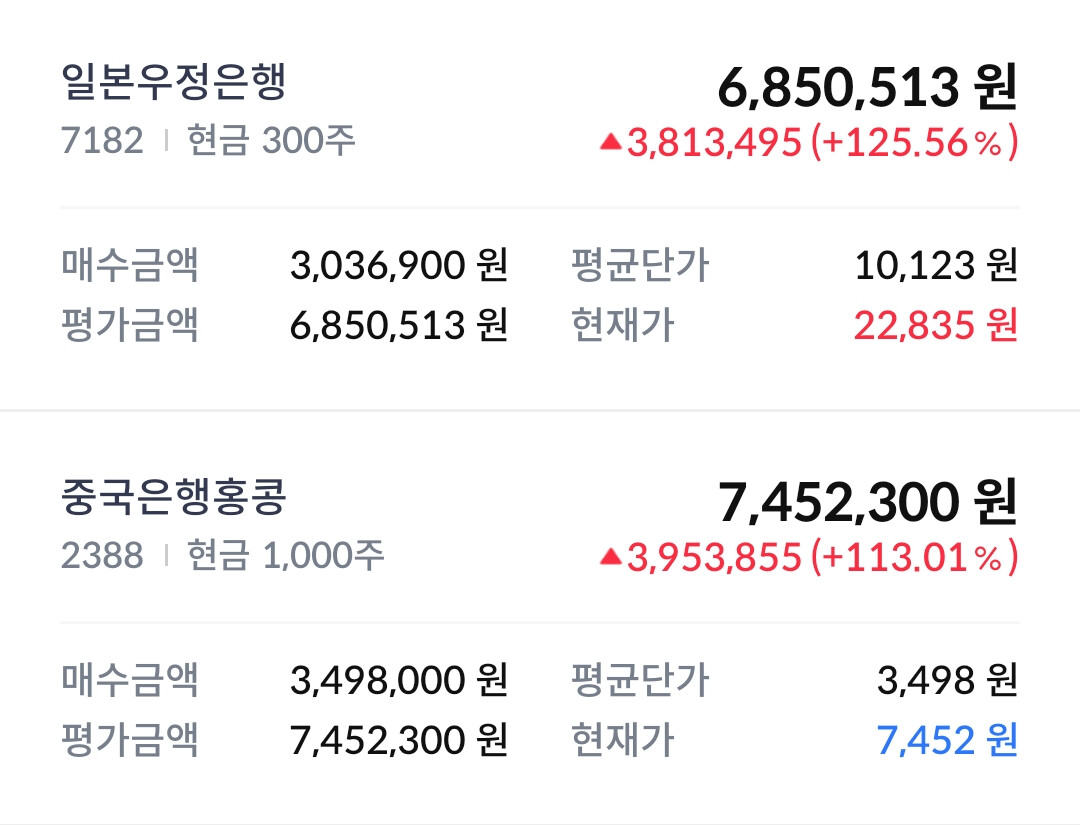Click the blue 7,452 원 current price
1080x825 pixels.
[947, 740]
